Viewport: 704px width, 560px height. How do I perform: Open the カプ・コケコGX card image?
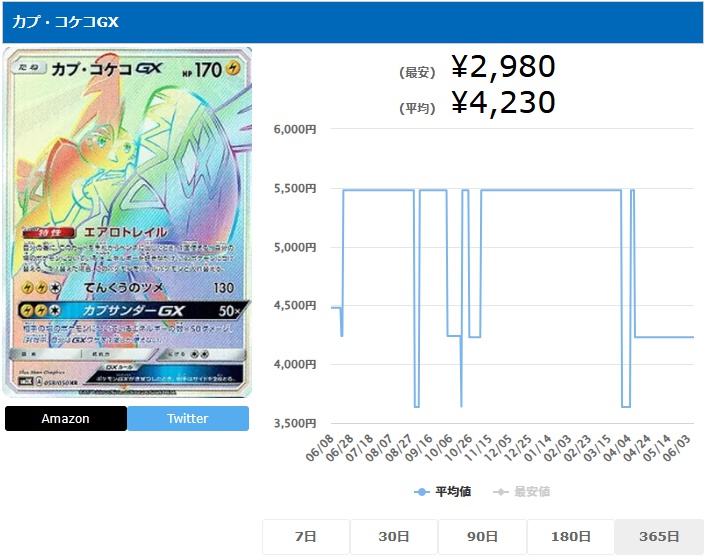[128, 222]
